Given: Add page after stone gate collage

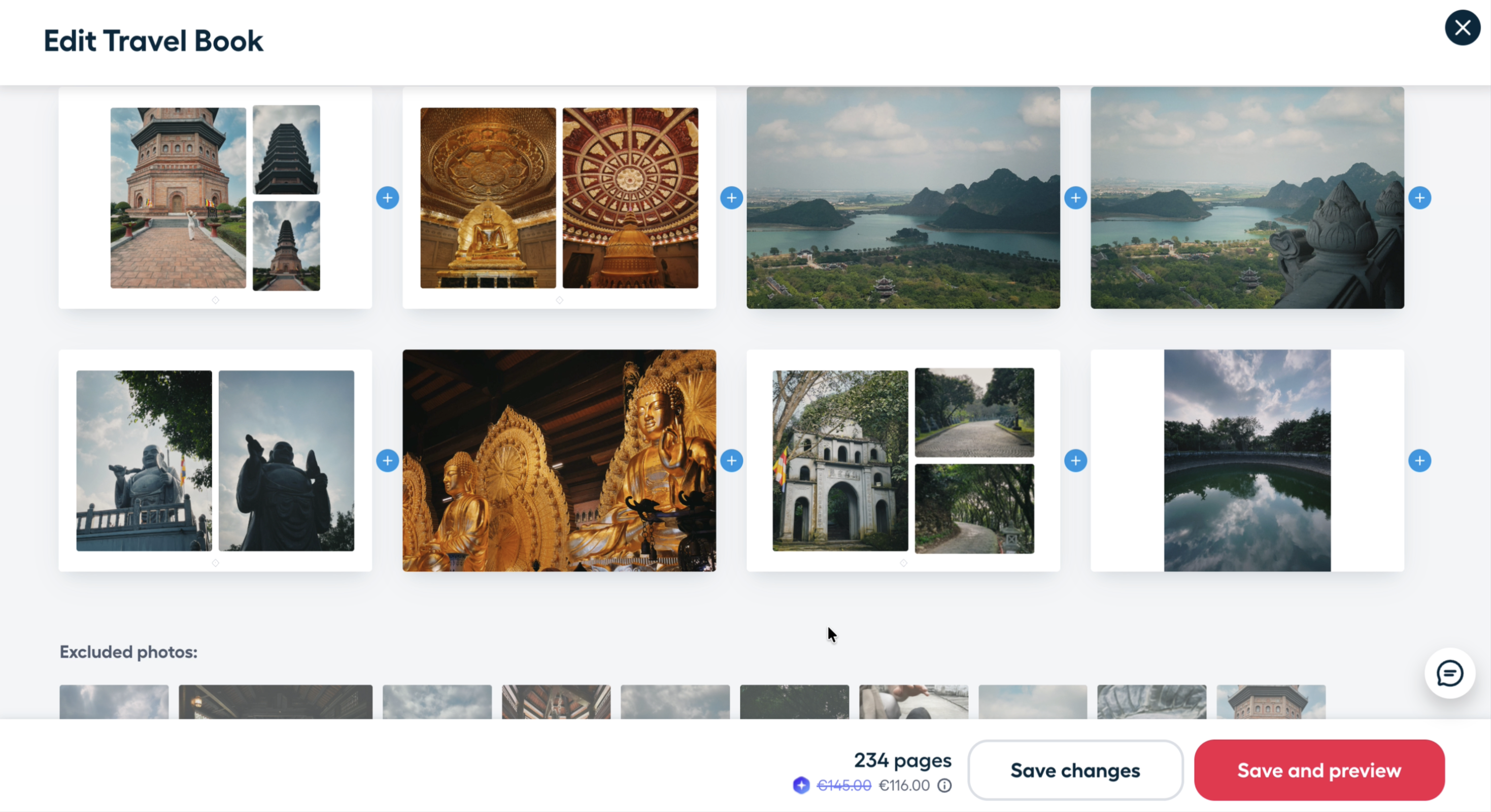Looking at the screenshot, I should pyautogui.click(x=1075, y=461).
